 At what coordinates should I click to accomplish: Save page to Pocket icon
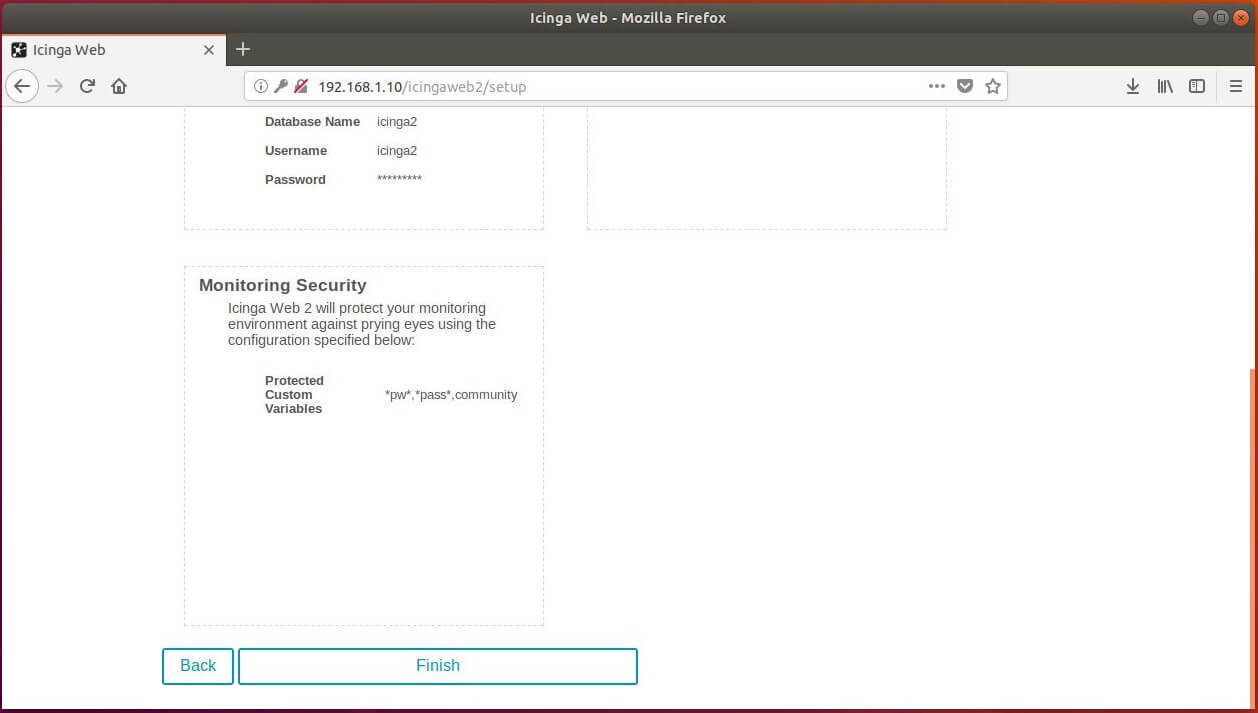965,86
